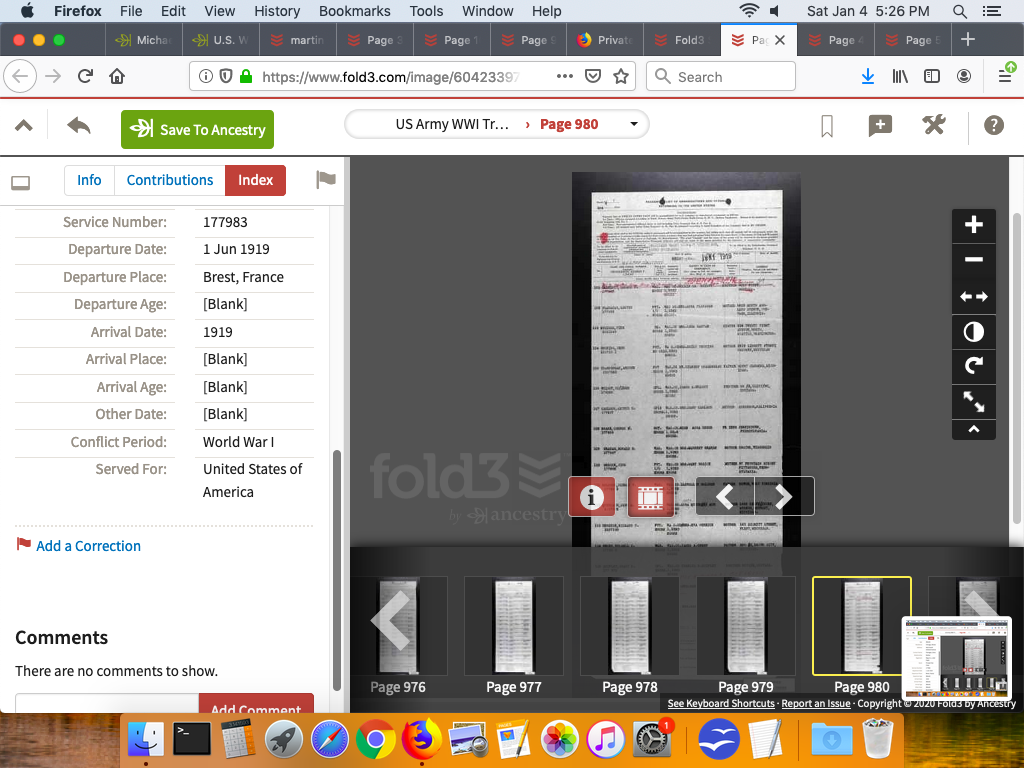Switch to the Contributions tab
This screenshot has height=768, width=1024.
coord(170,180)
